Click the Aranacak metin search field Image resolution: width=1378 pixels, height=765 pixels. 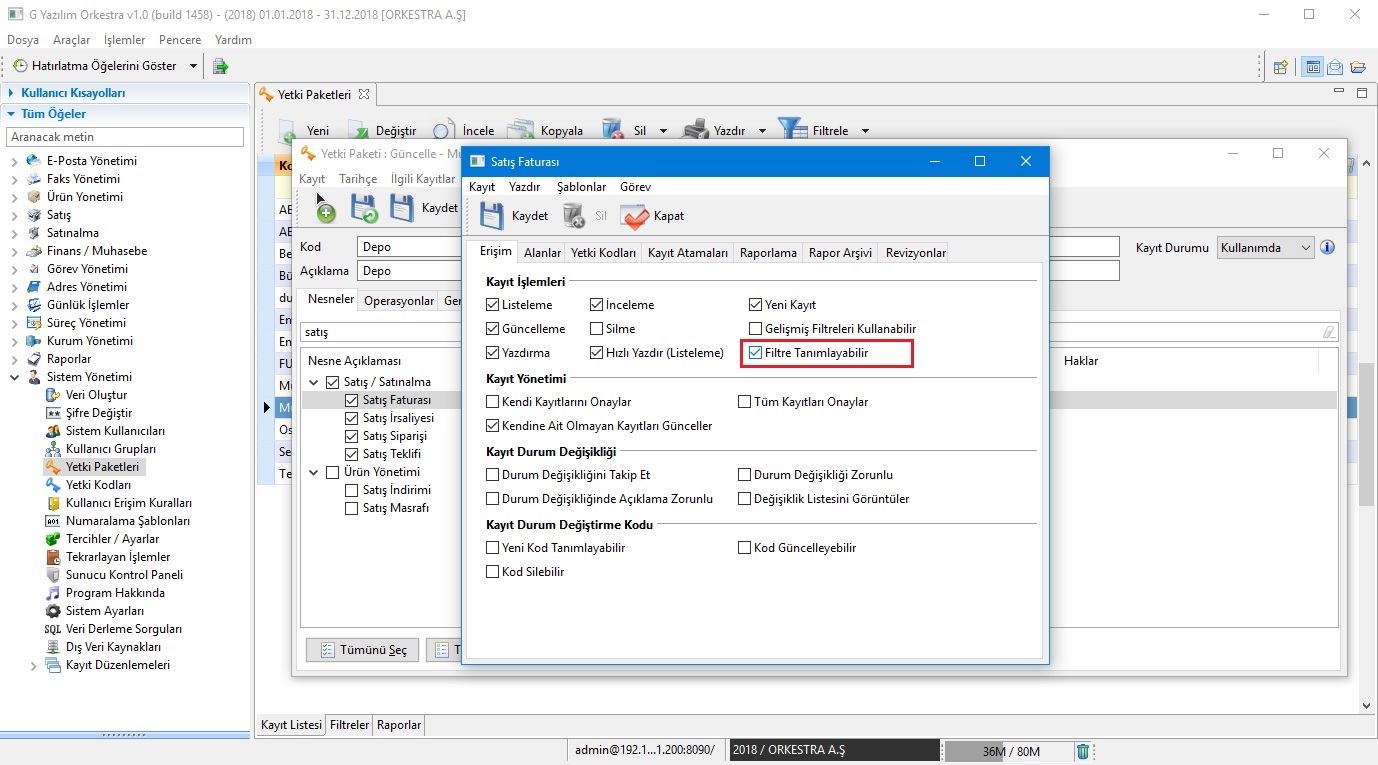coord(125,136)
